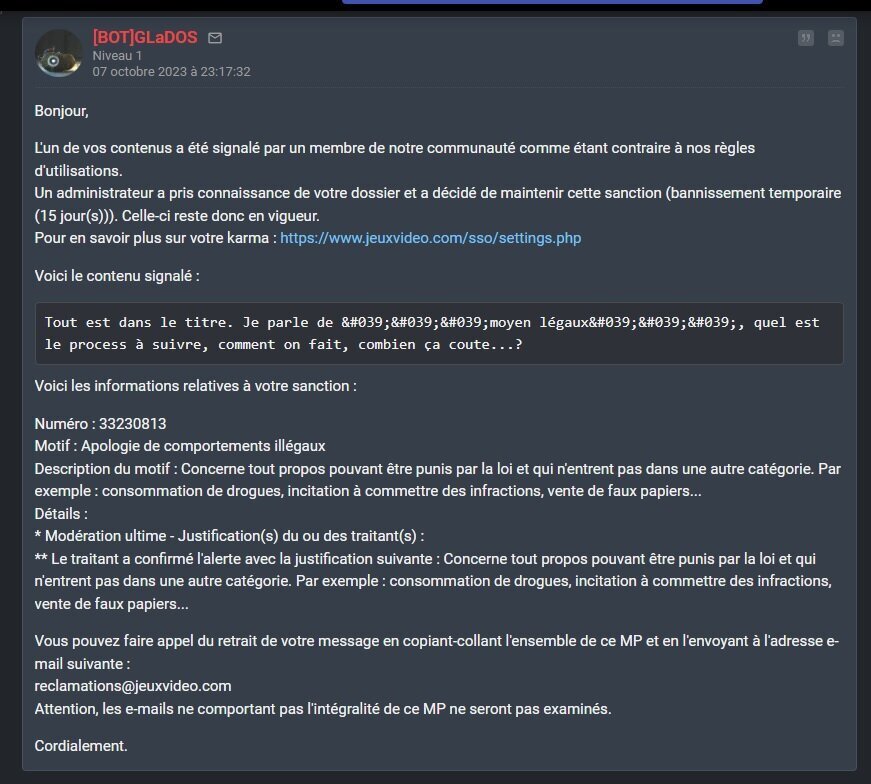Click the Détails : label
Image resolution: width=871 pixels, height=784 pixels.
click(x=61, y=514)
